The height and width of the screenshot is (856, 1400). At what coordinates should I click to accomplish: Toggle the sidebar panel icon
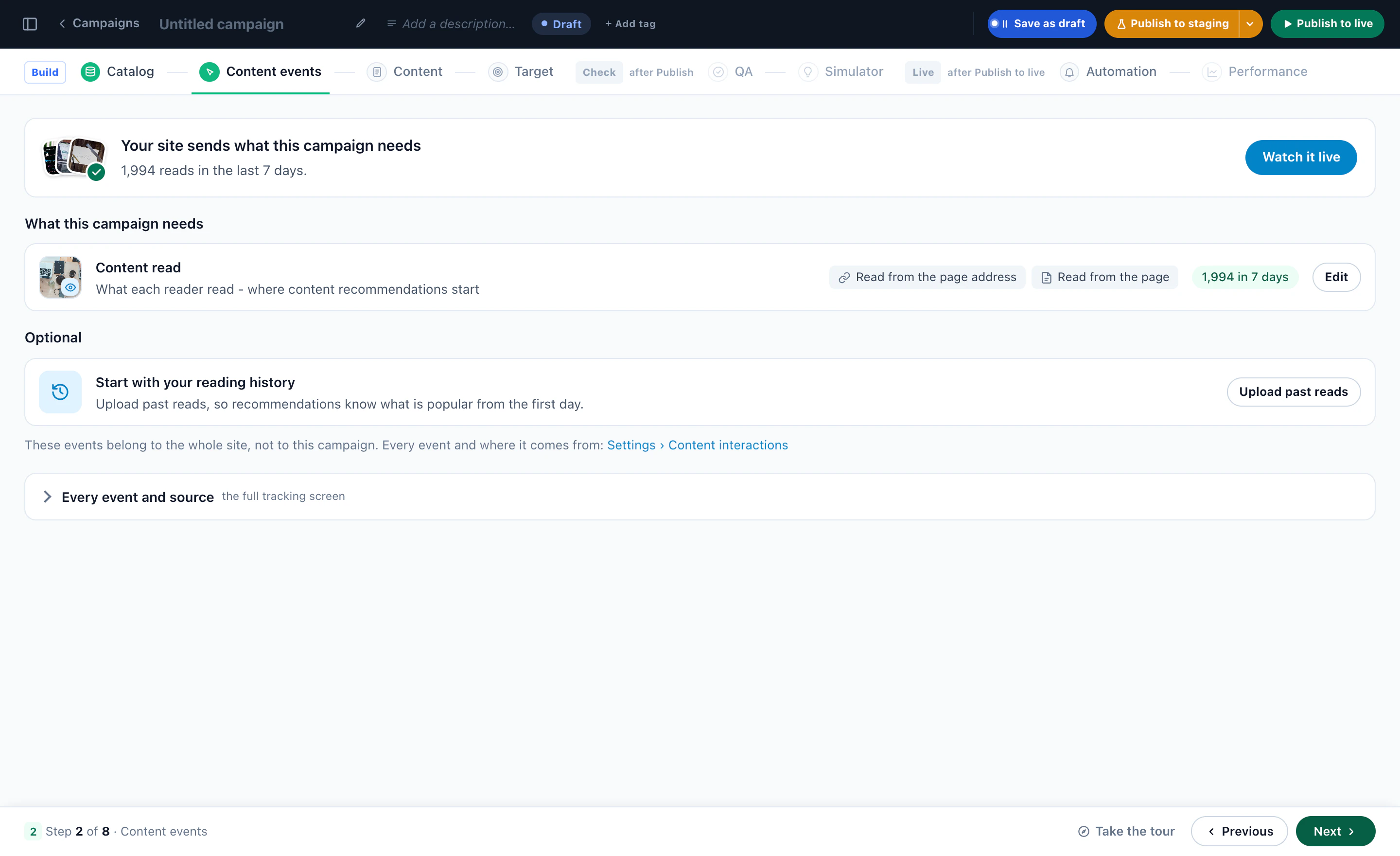tap(30, 24)
